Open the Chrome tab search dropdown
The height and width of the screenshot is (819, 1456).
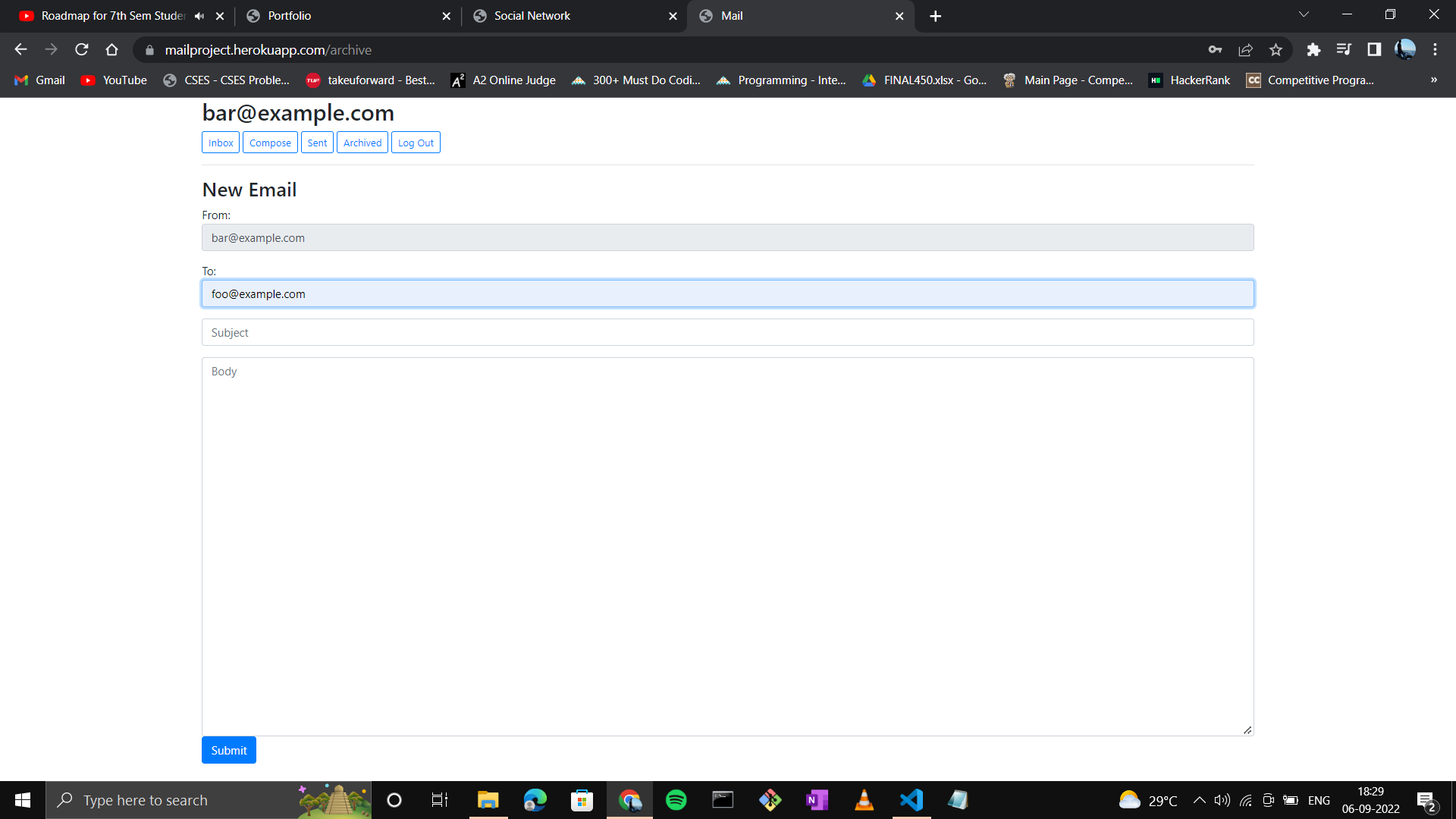[x=1303, y=14]
